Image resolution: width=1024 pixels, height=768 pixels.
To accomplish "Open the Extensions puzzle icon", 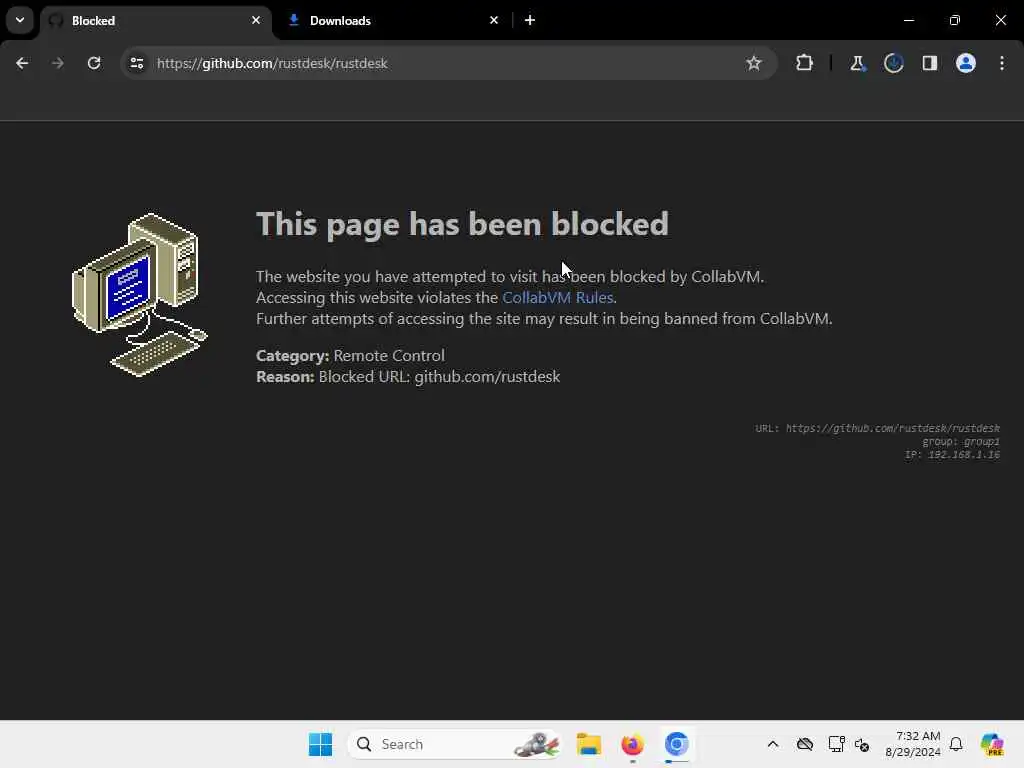I will point(805,63).
